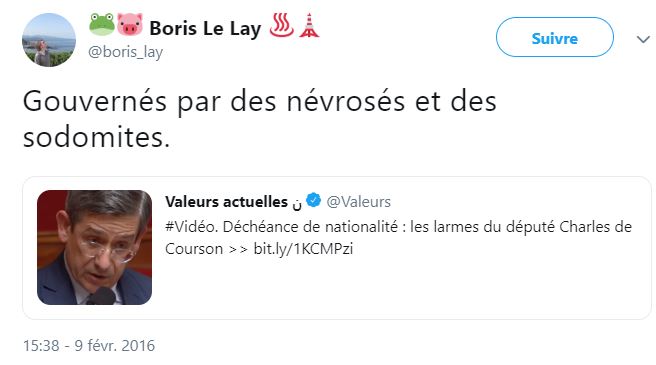Open the bit.ly/1KCMPzi link
The image size is (656, 365).
[303, 249]
